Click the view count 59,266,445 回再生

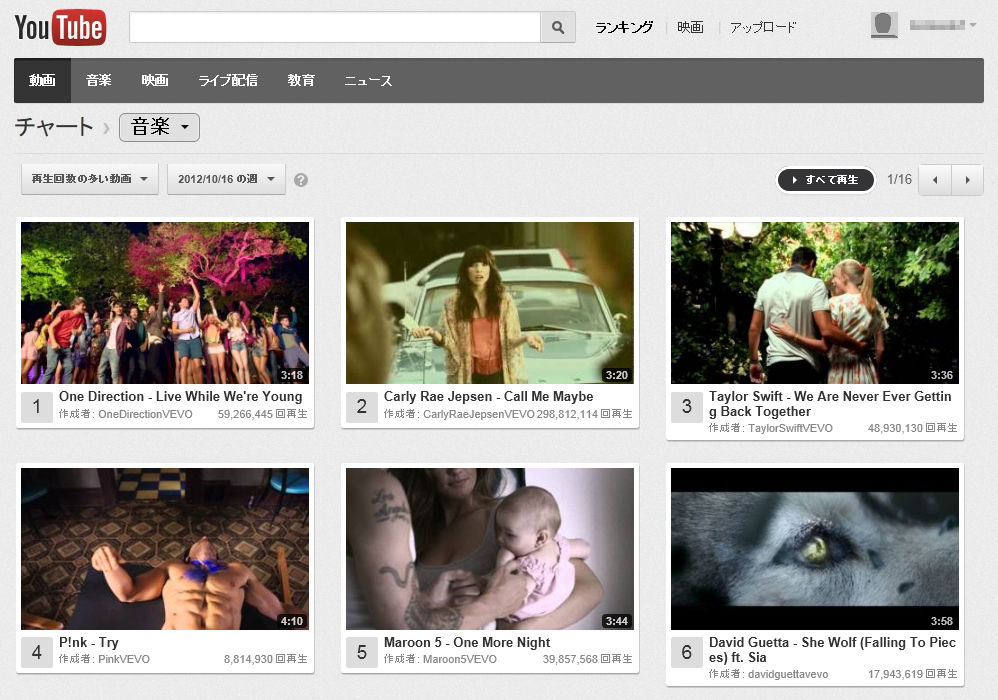click(262, 414)
